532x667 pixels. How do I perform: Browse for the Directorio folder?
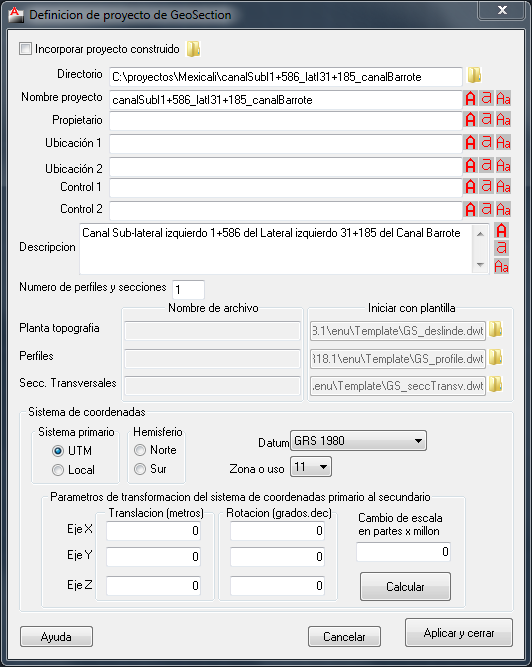[x=475, y=75]
